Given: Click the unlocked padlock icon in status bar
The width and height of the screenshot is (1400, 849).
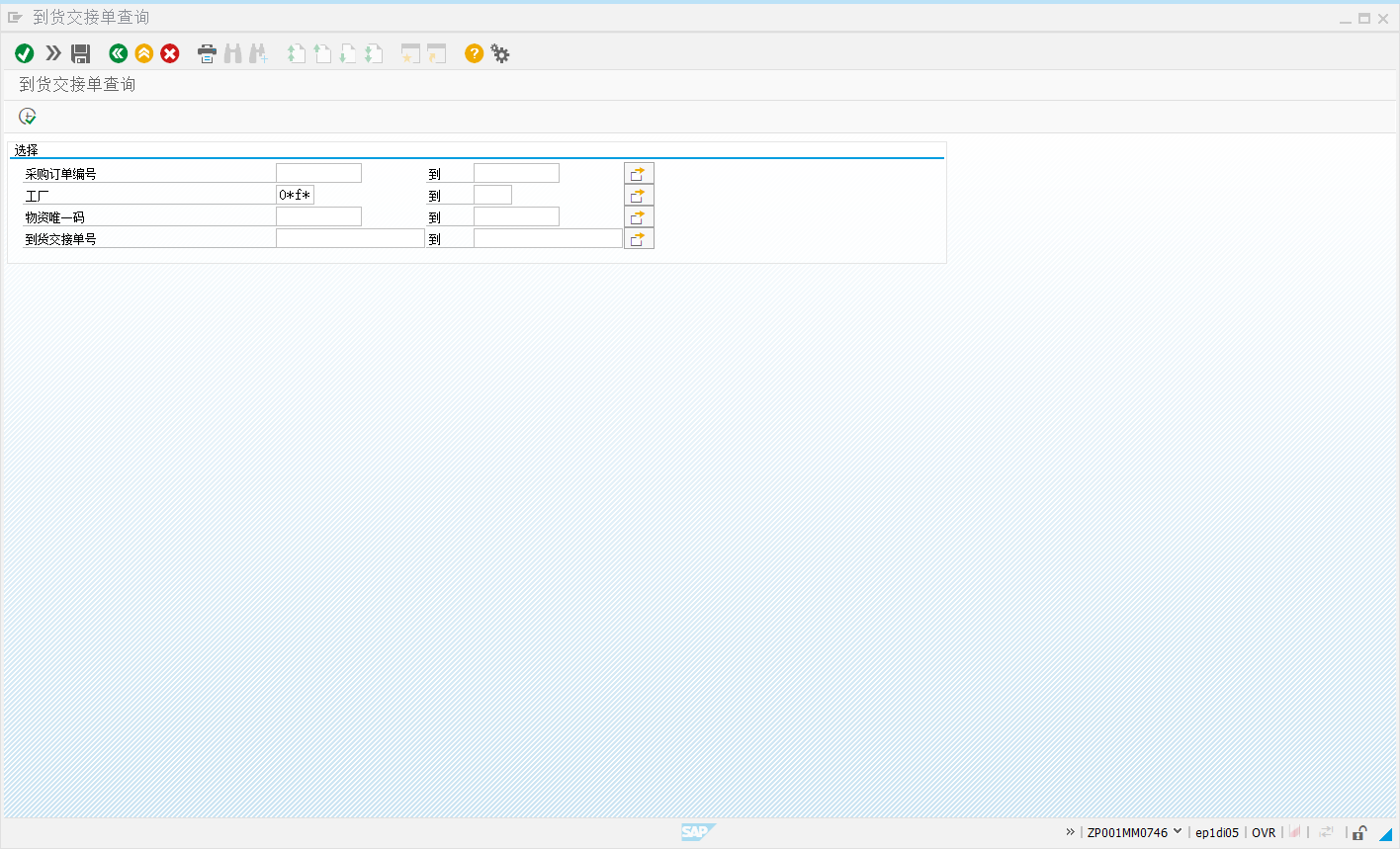Looking at the screenshot, I should [1360, 832].
